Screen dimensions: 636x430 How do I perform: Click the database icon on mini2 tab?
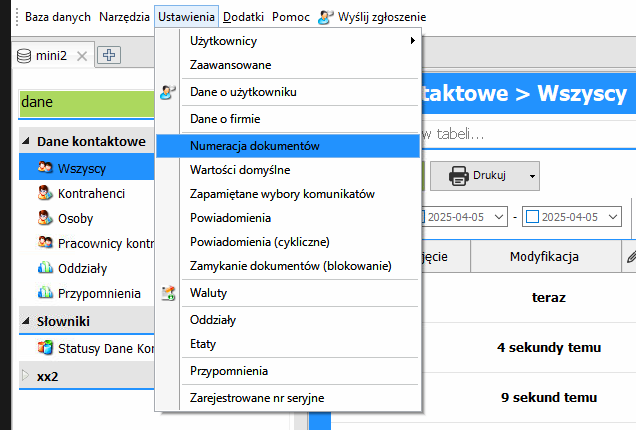tap(24, 56)
